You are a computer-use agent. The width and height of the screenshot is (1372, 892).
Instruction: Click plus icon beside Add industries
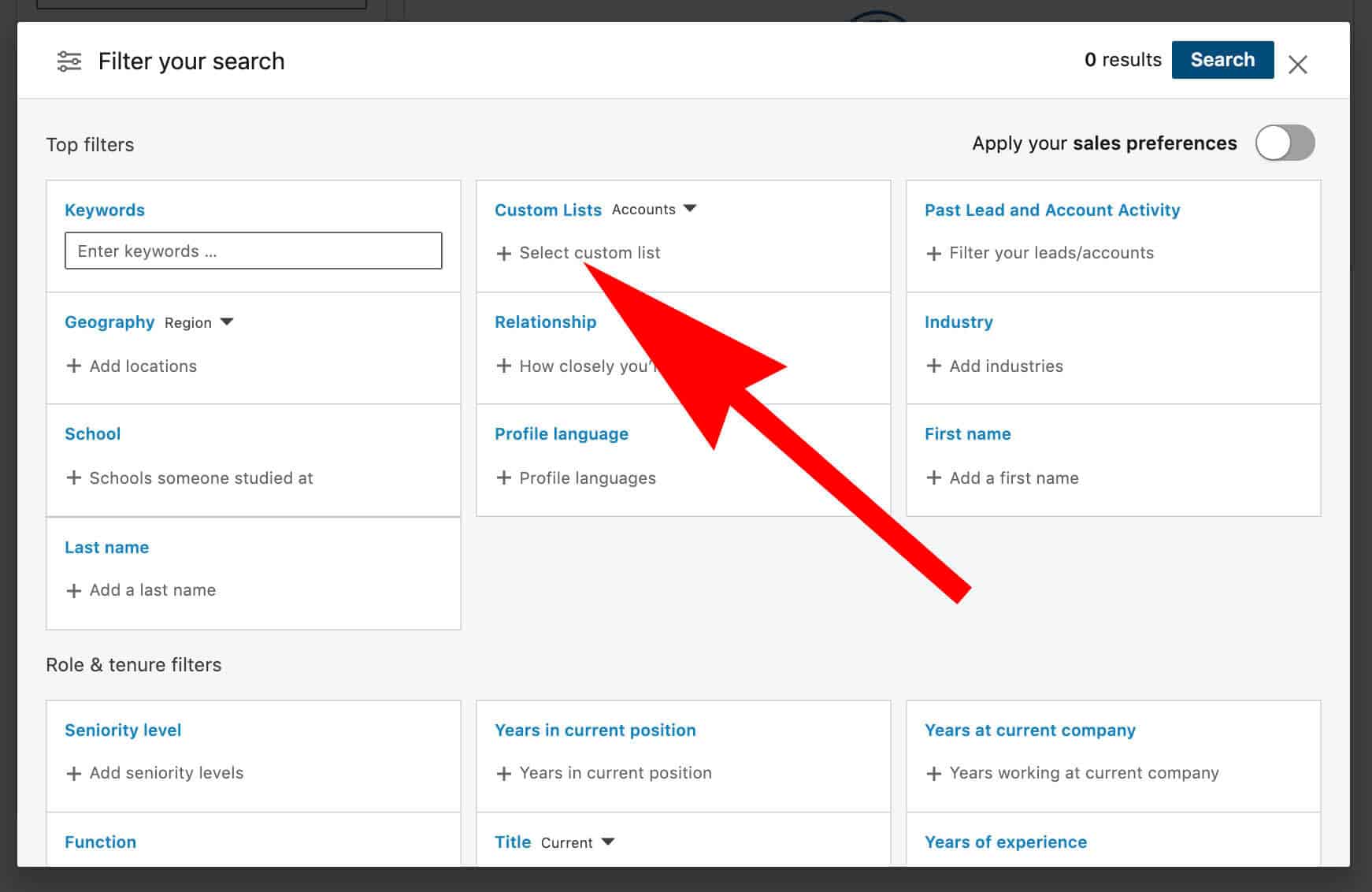(934, 366)
